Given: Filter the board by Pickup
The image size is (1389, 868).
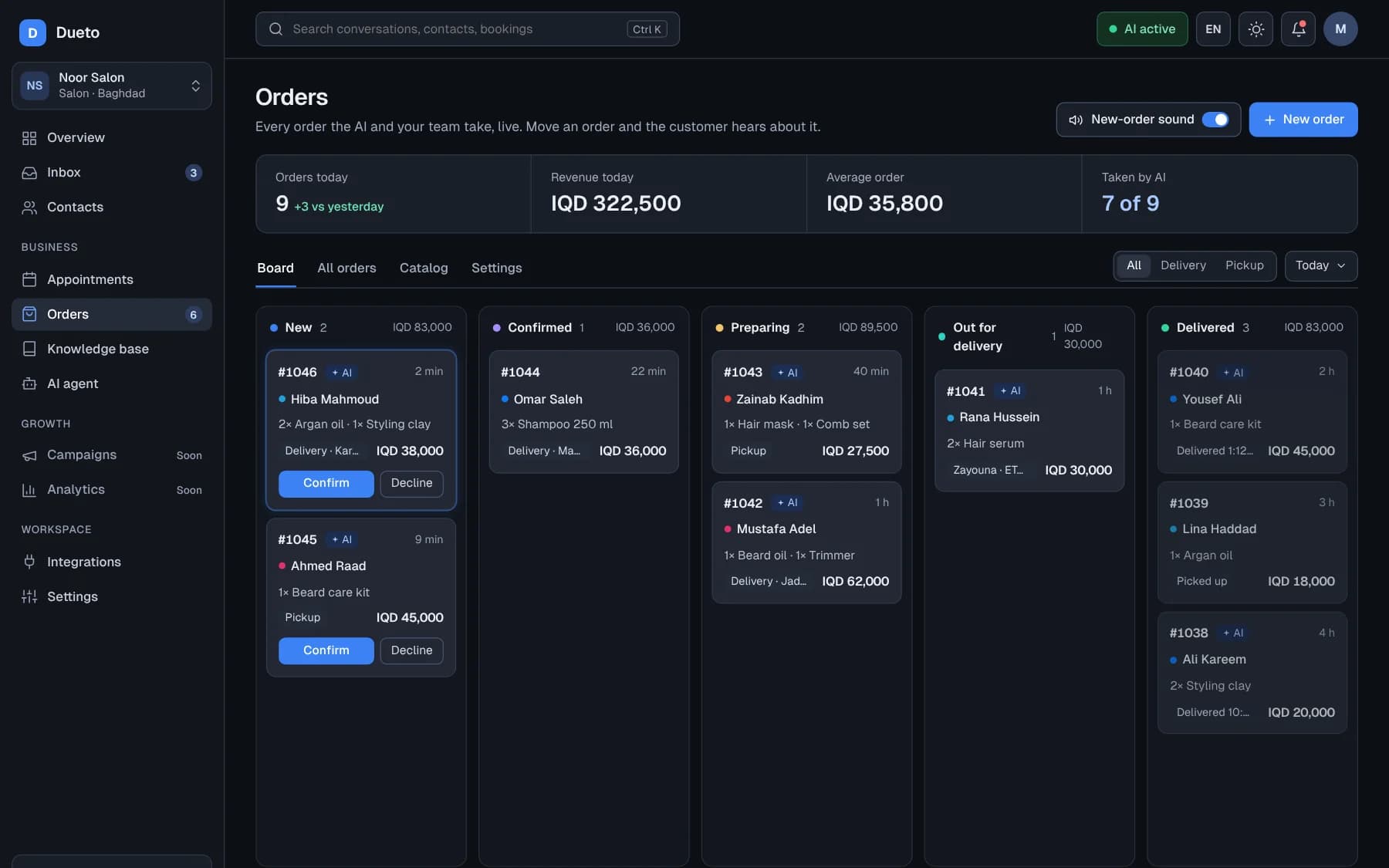Looking at the screenshot, I should (1244, 265).
